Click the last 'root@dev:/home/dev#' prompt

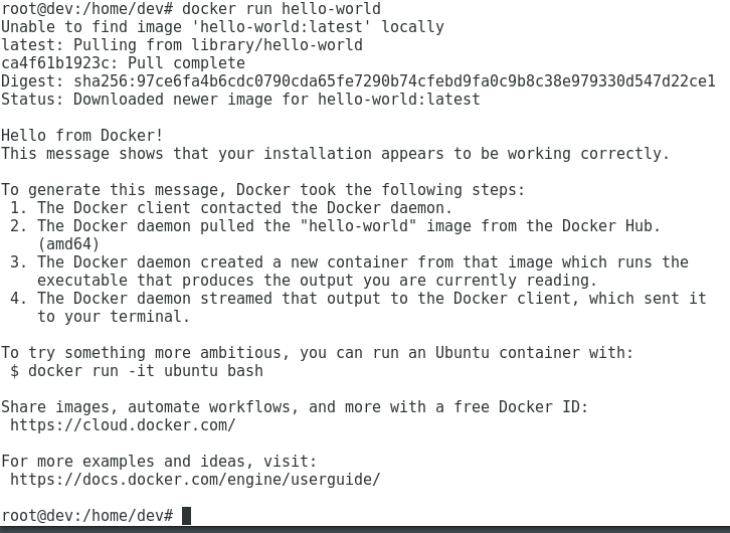(x=87, y=516)
